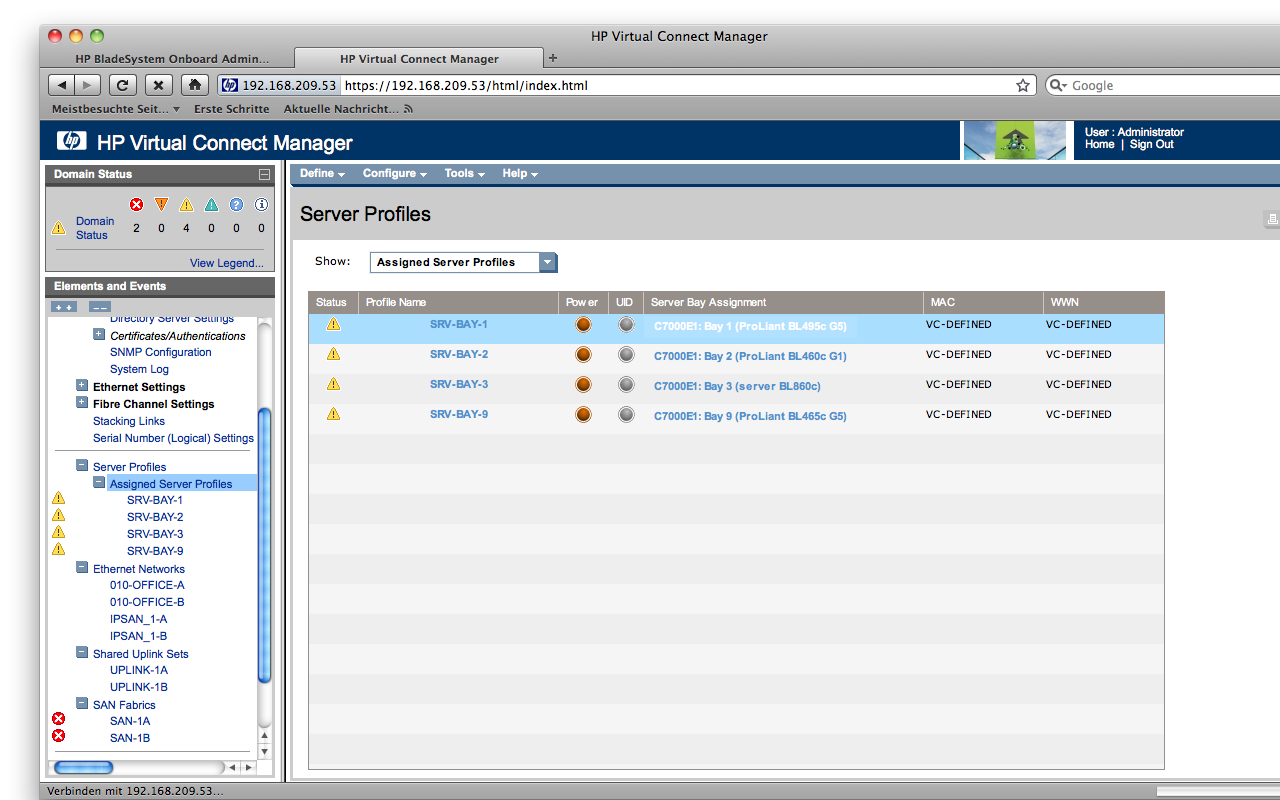The height and width of the screenshot is (800, 1280).
Task: Collapse the SAN Fabrics tree node
Action: tap(82, 704)
